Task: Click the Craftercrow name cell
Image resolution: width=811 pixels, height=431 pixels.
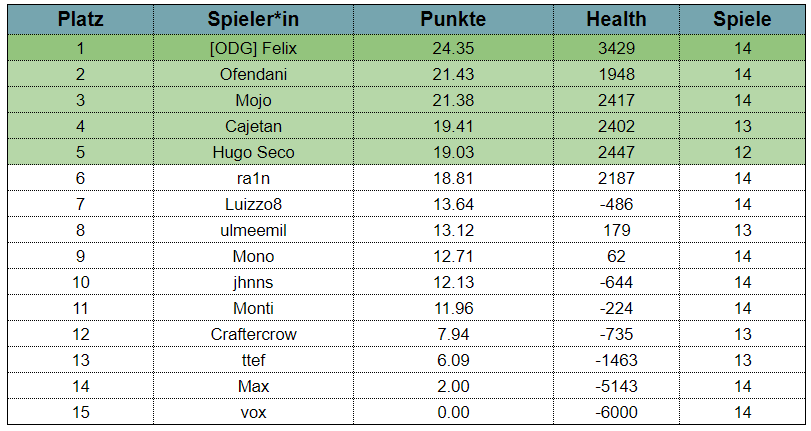Action: point(253,334)
